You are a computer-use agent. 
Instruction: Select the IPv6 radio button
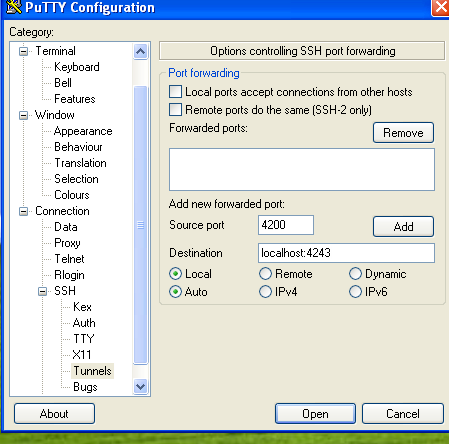tap(355, 292)
